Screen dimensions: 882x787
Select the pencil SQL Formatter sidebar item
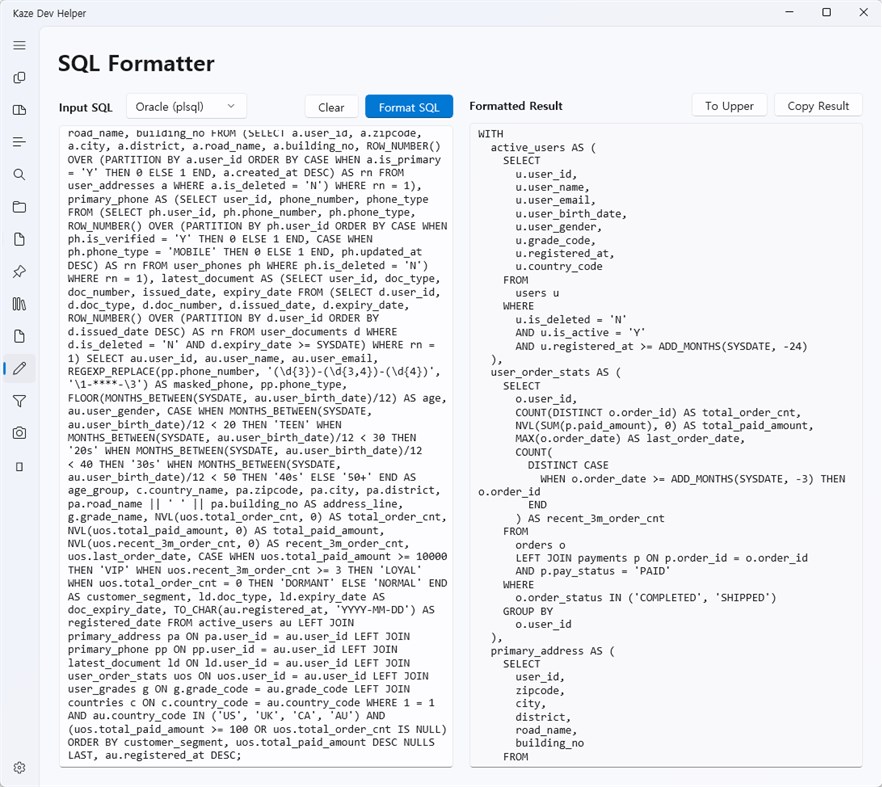point(19,368)
